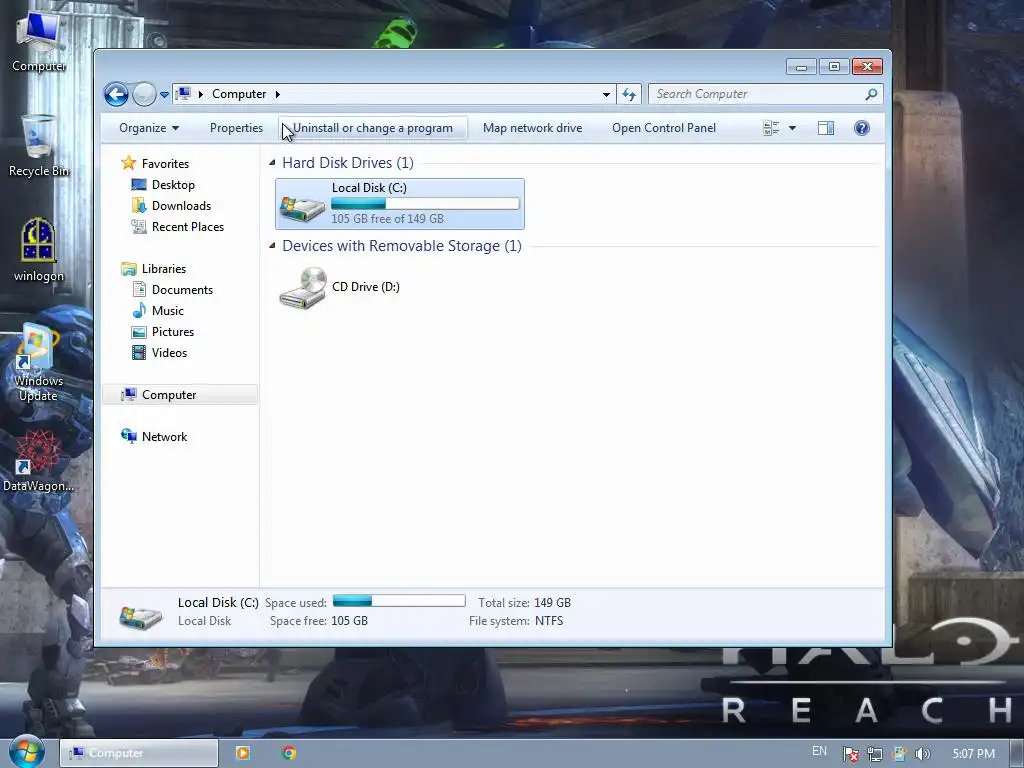
Task: Click the 5:07 PM clock
Action: (974, 754)
